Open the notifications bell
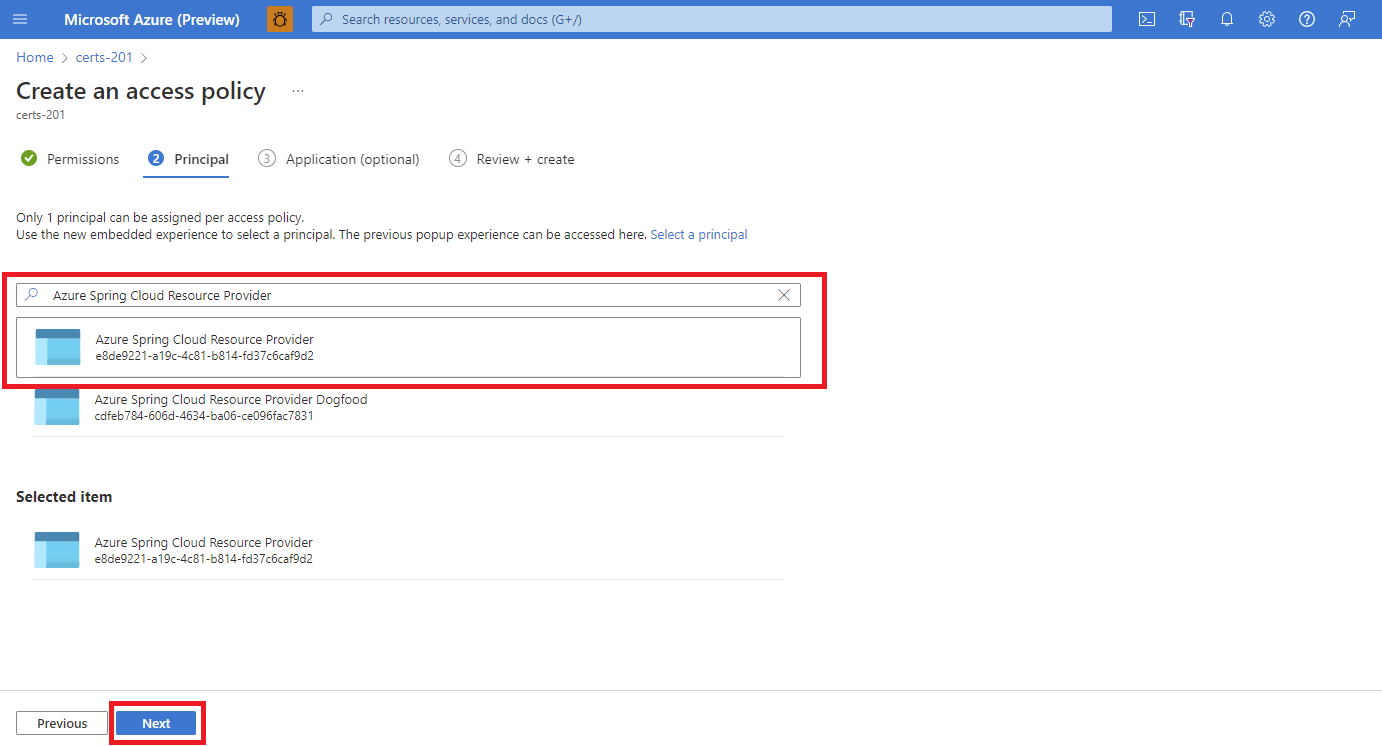The image size is (1382, 746). 1227,19
